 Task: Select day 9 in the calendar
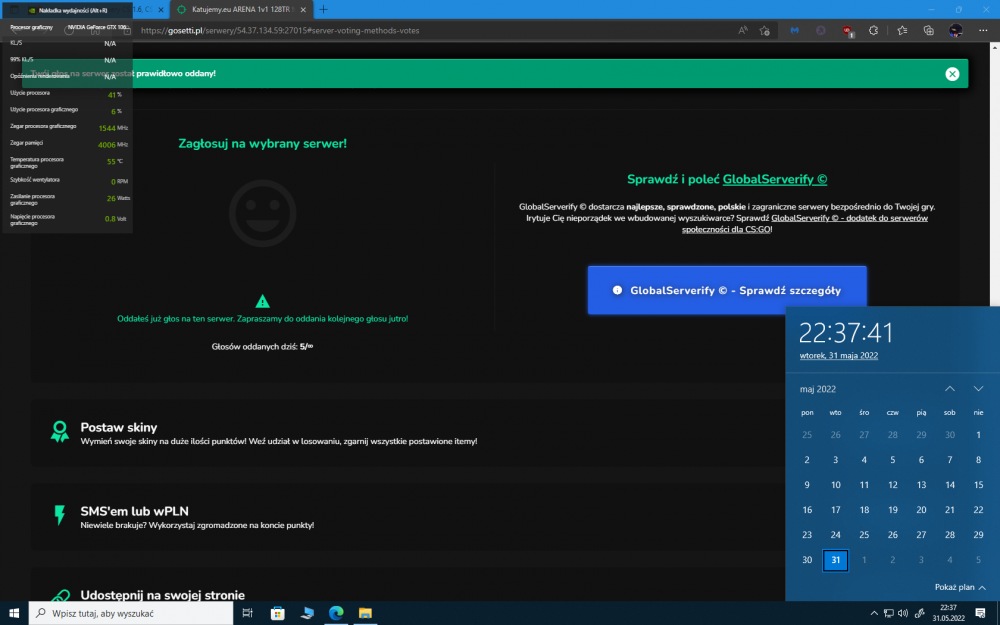[x=807, y=485]
